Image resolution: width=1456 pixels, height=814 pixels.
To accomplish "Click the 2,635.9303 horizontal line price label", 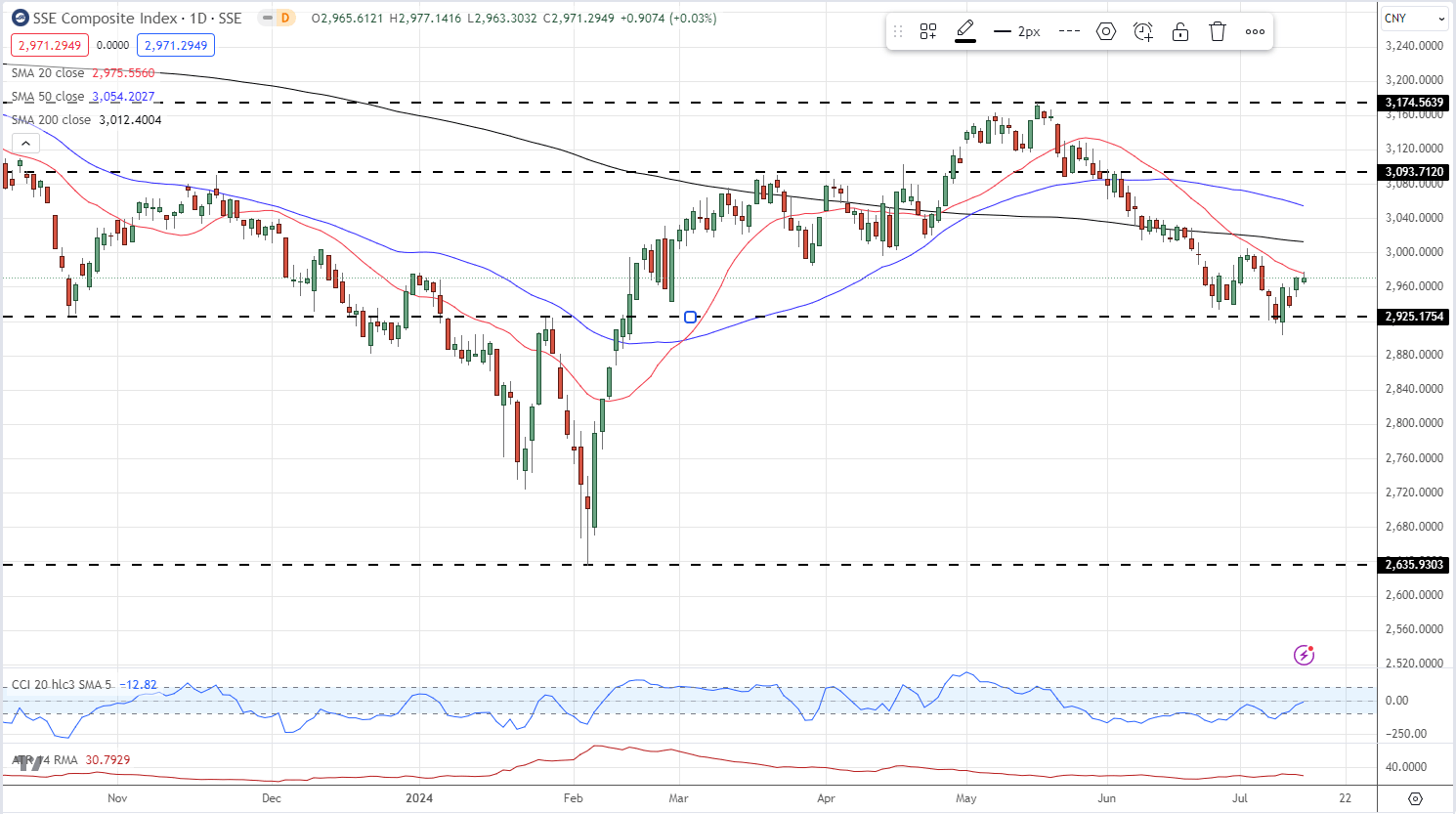I will [1414, 565].
